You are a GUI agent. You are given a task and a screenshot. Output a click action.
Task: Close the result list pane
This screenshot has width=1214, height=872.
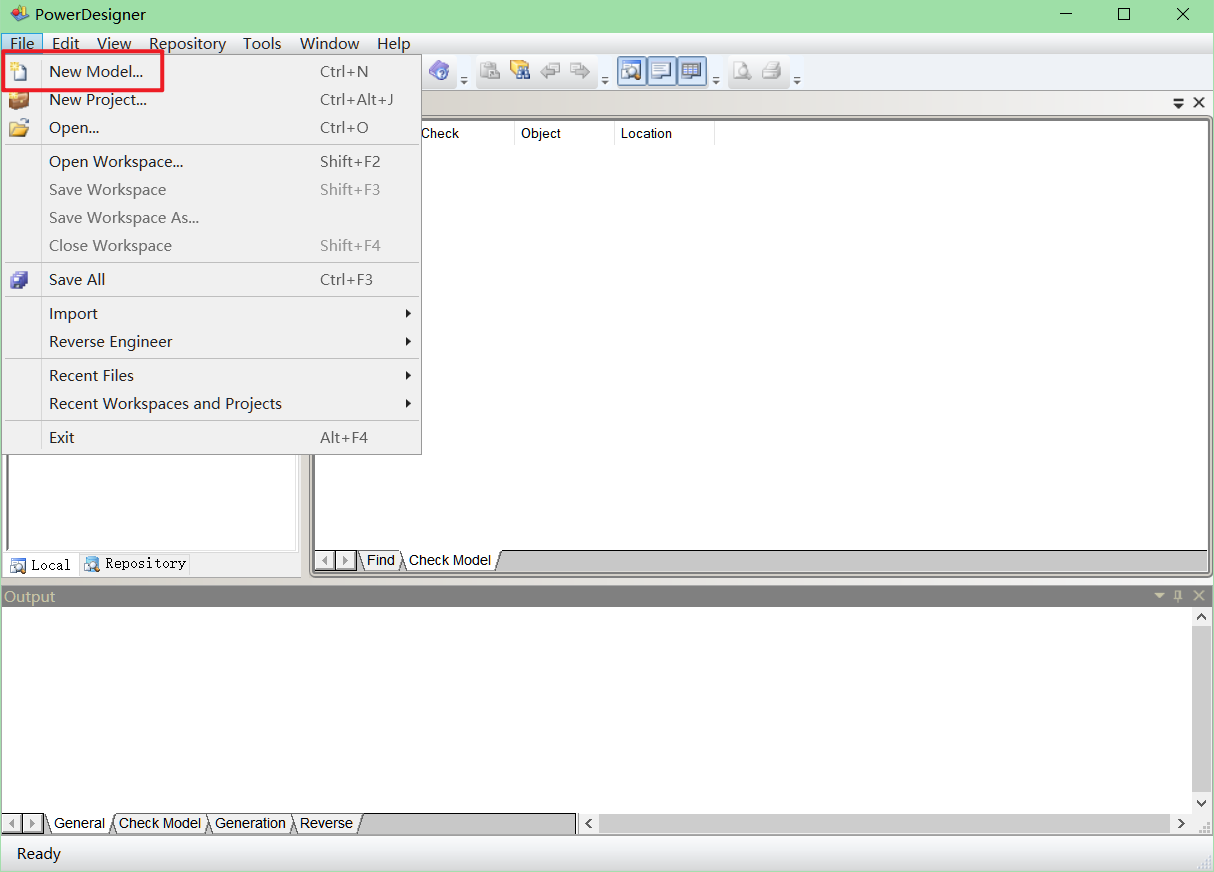[x=1199, y=103]
